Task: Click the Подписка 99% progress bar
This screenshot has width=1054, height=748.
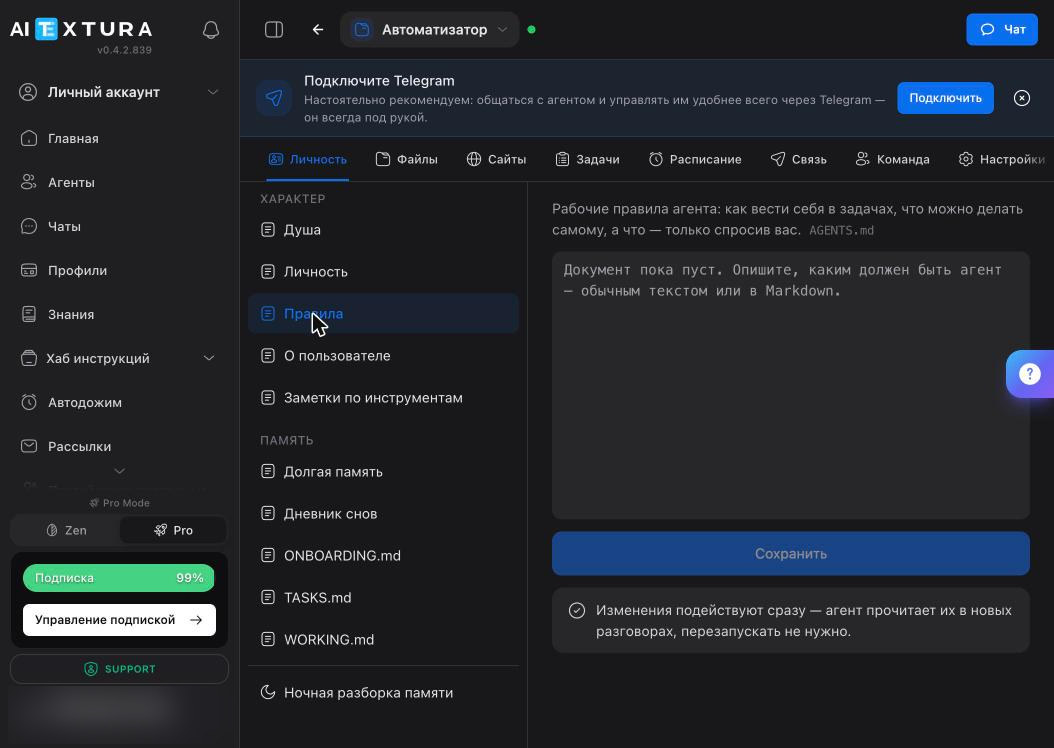Action: pyautogui.click(x=119, y=578)
